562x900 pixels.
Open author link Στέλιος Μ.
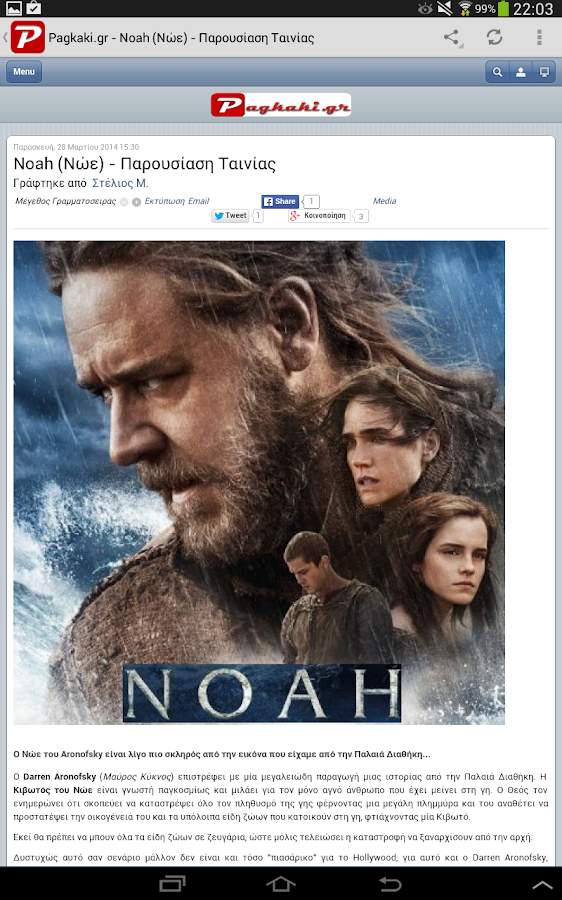tap(120, 183)
